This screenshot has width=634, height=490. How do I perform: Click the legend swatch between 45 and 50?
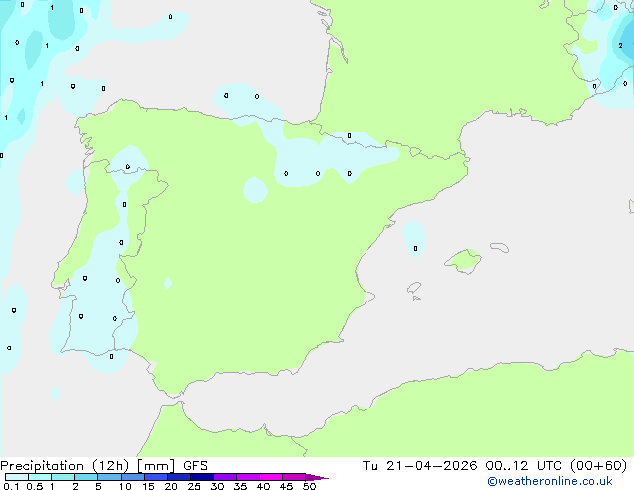point(294,477)
